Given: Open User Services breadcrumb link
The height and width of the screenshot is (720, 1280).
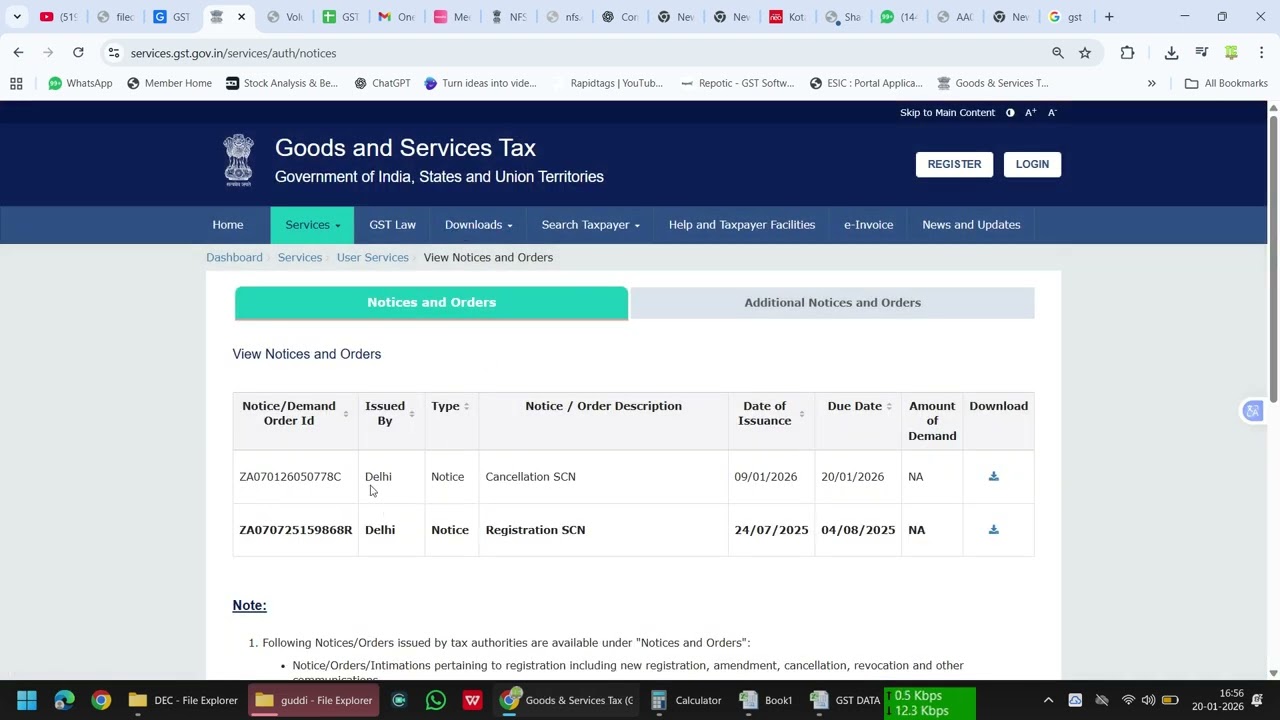Looking at the screenshot, I should point(372,258).
